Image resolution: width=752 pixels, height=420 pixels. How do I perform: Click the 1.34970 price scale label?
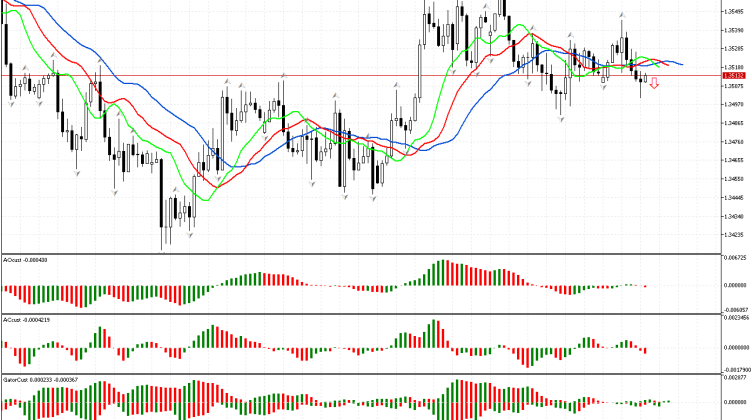click(735, 104)
